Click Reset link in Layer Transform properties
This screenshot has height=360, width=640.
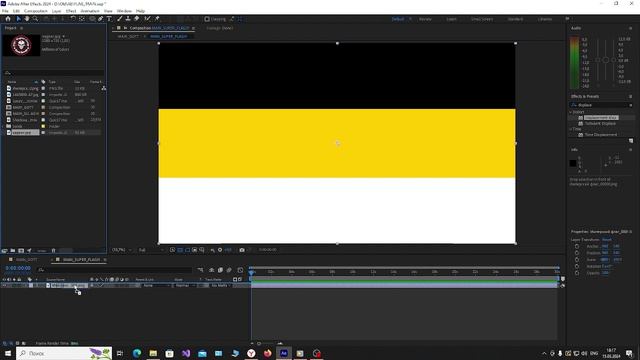(x=607, y=240)
